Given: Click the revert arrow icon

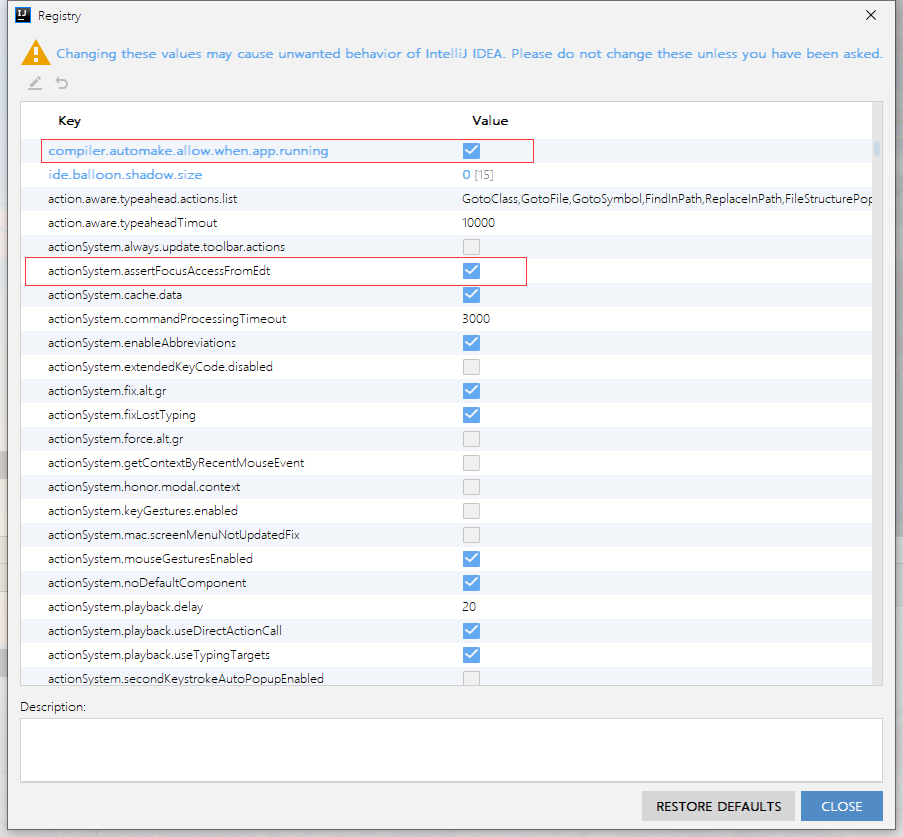Looking at the screenshot, I should 60,83.
